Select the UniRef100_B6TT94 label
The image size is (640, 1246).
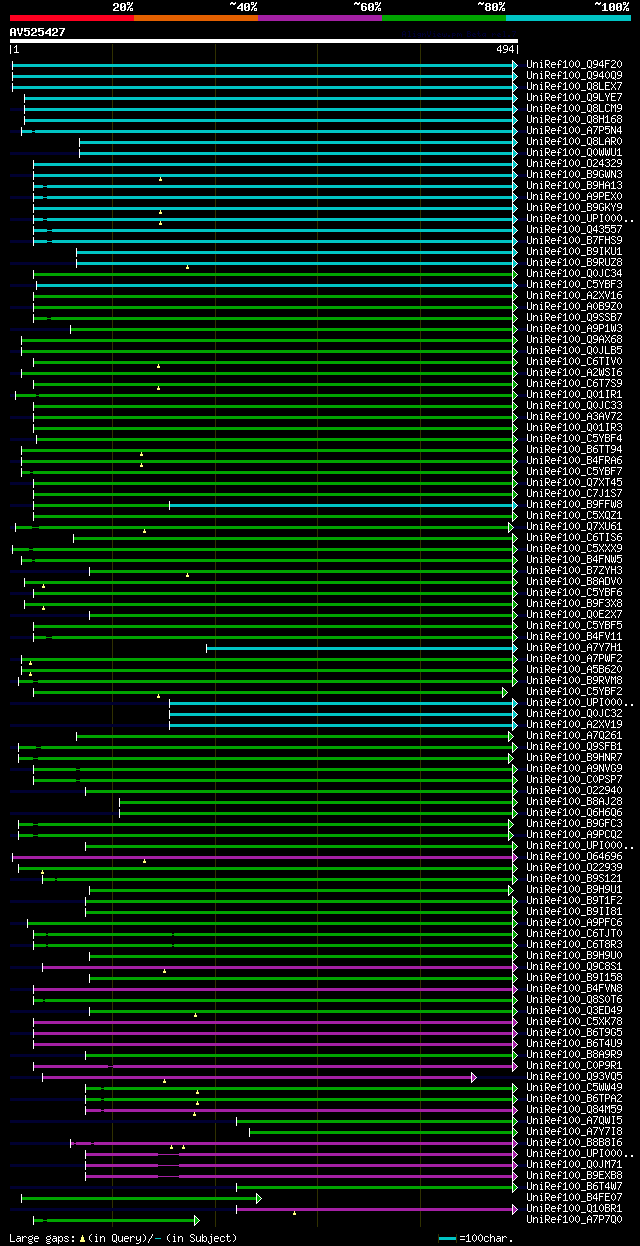click(574, 449)
